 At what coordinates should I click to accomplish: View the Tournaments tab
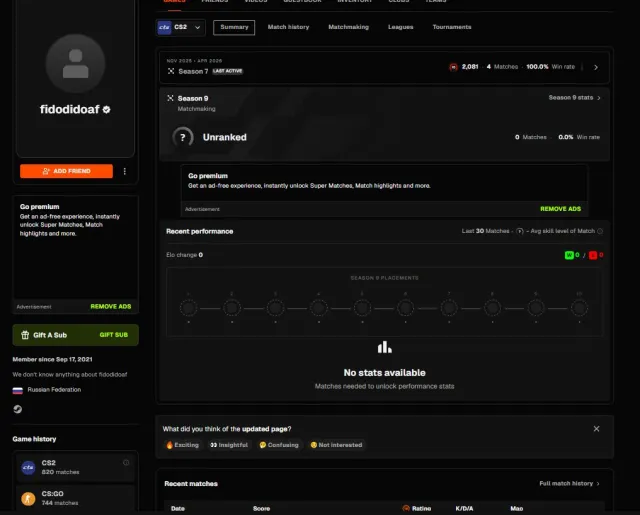[x=452, y=27]
